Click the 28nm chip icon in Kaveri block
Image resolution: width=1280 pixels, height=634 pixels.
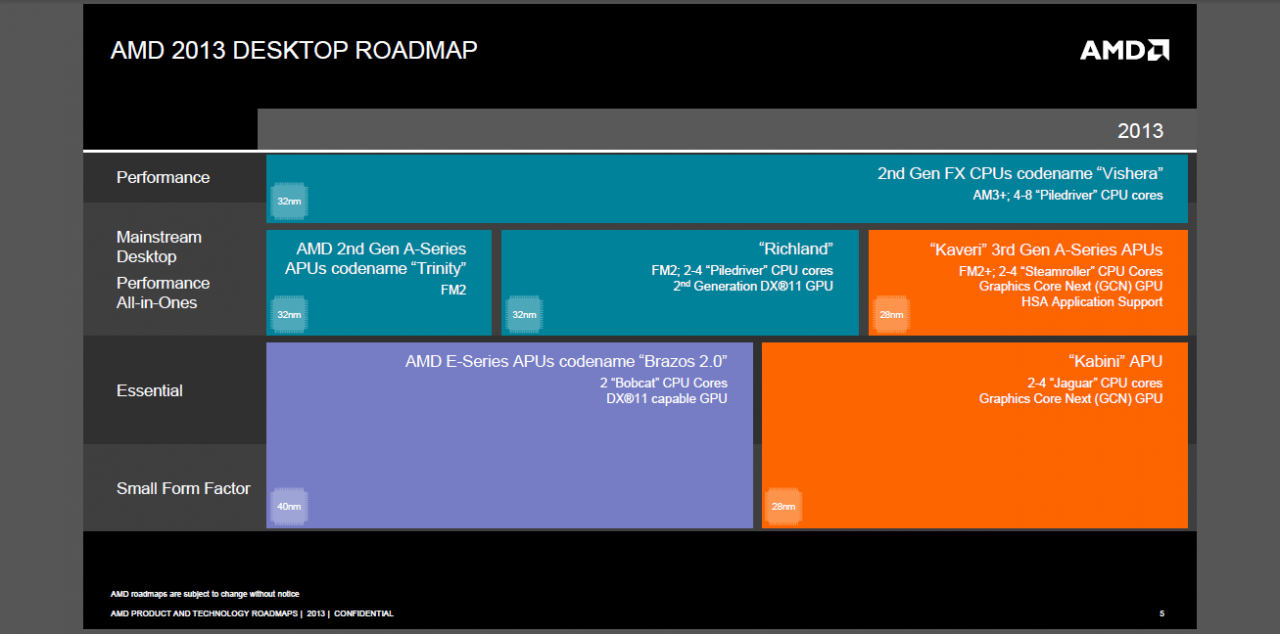pyautogui.click(x=891, y=314)
